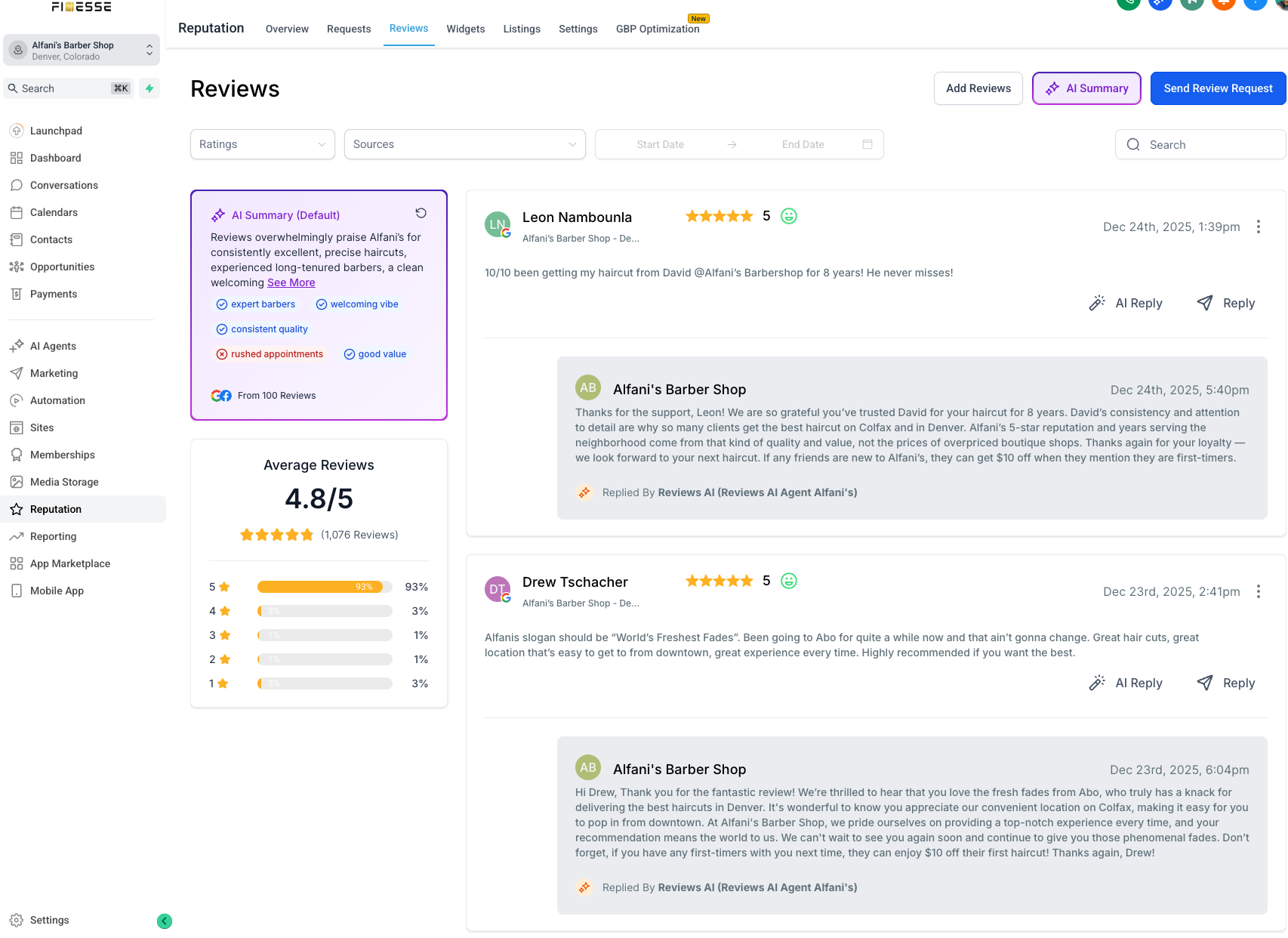Open Payments in sidebar
Image resolution: width=1288 pixels, height=938 pixels.
tap(83, 294)
